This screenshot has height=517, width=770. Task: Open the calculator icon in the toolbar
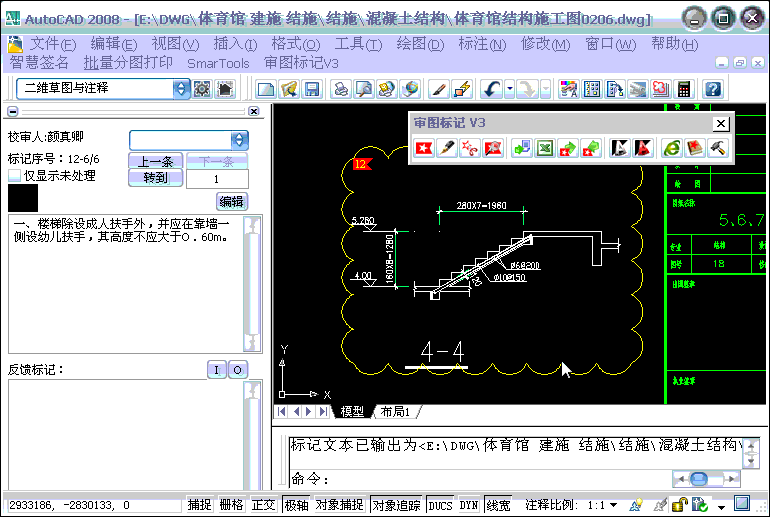pos(684,89)
